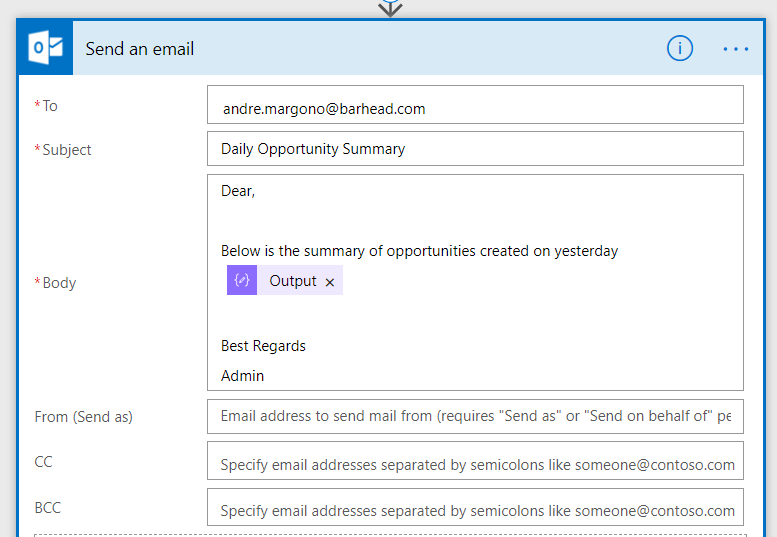The height and width of the screenshot is (537, 777).
Task: Click the Best Regards line in body
Action: [x=263, y=346]
